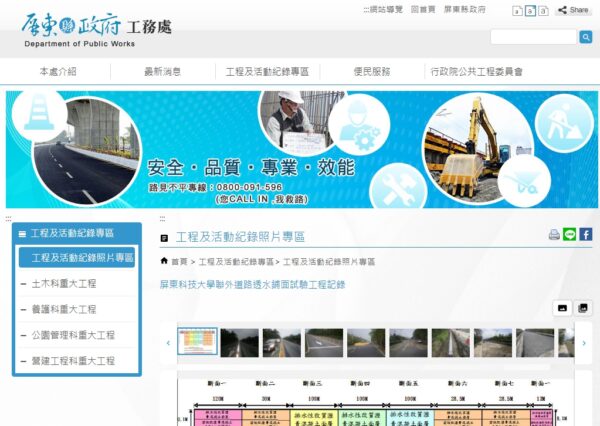Show previous thumbnails with left arrow
600x426 pixels.
[x=168, y=343]
